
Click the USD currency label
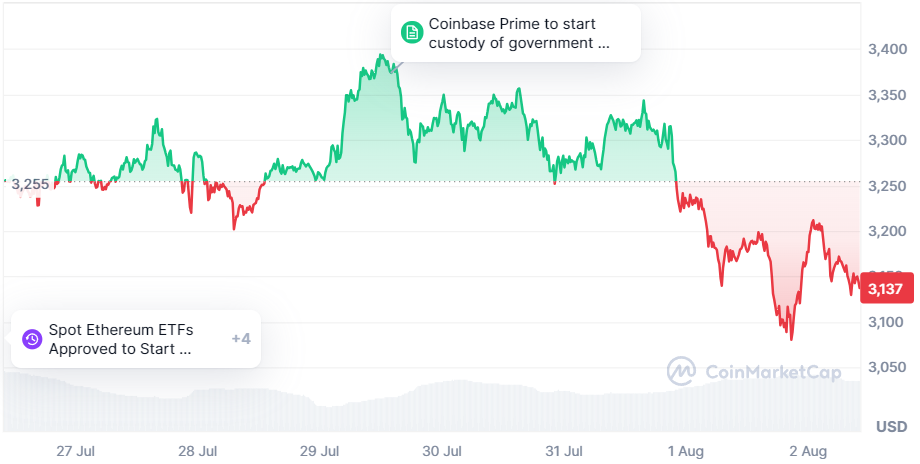click(x=891, y=428)
